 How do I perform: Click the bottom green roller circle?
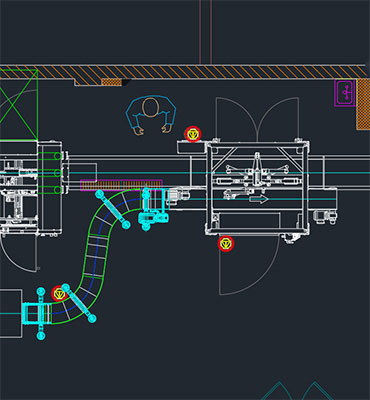58,190
